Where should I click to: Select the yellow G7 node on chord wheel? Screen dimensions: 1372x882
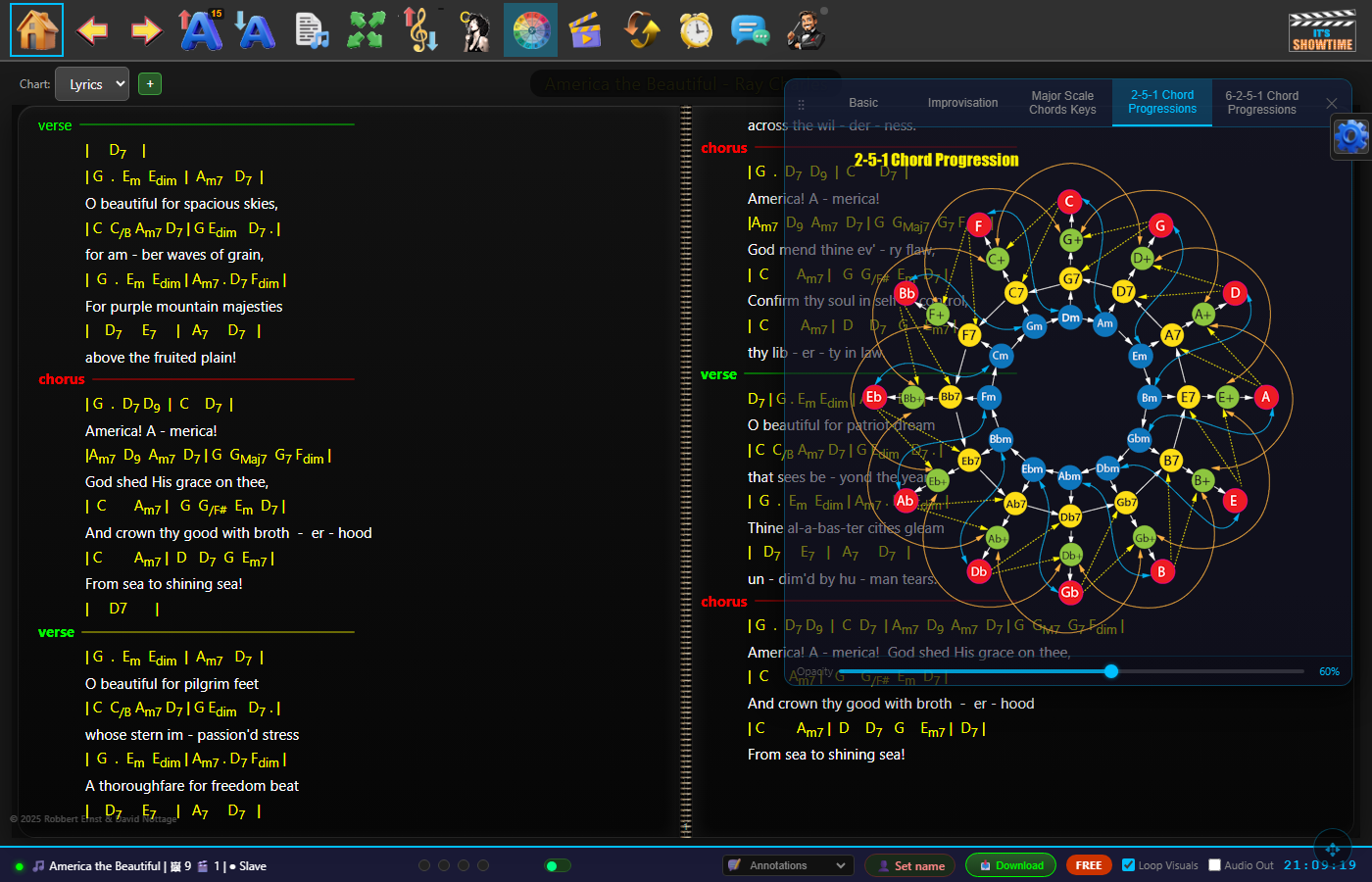(1072, 279)
